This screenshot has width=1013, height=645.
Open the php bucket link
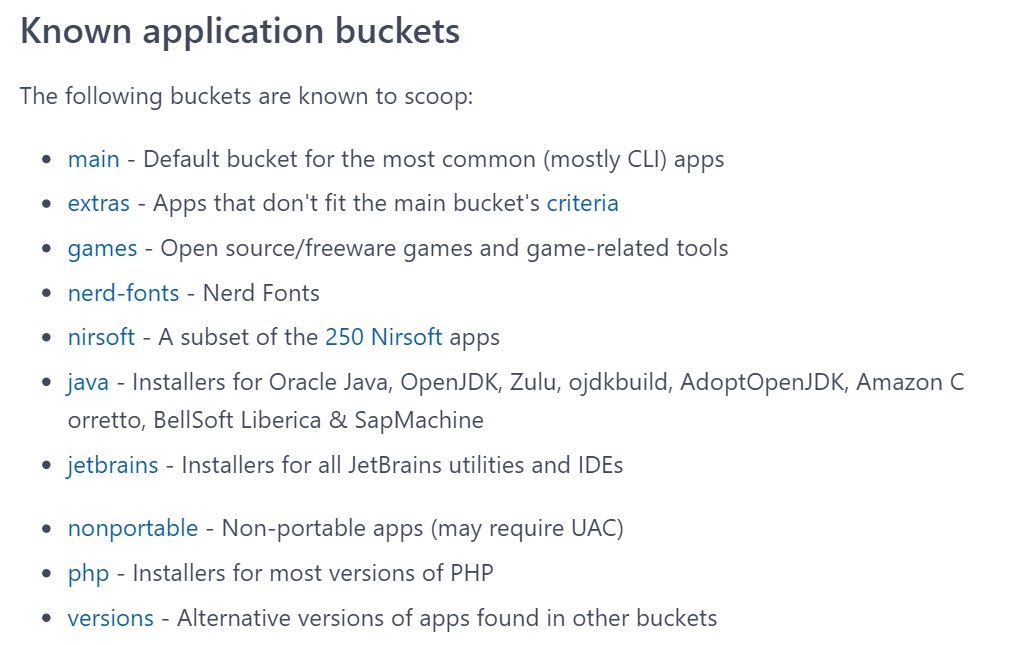pyautogui.click(x=89, y=574)
